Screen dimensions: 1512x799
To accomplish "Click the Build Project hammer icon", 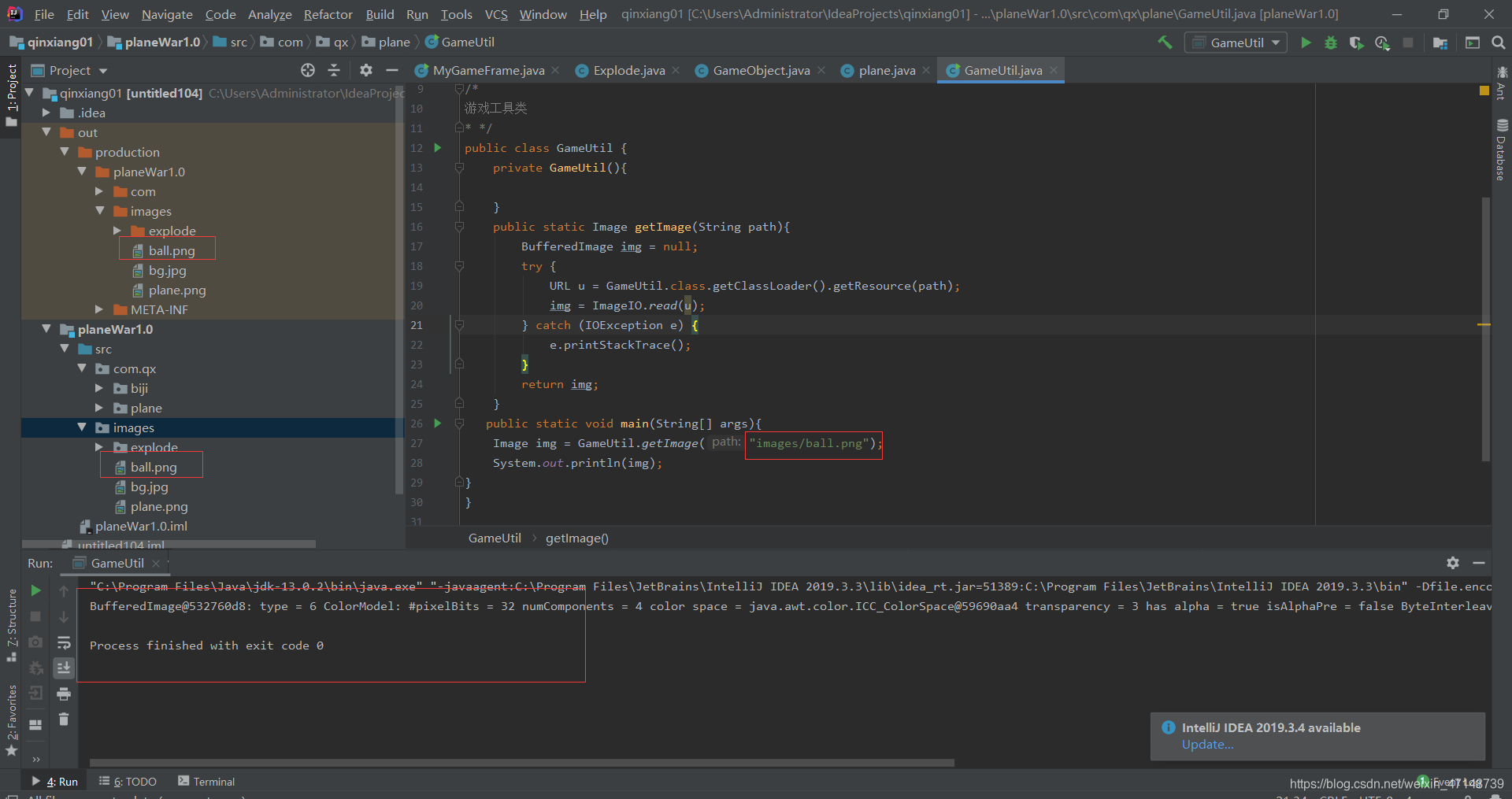I will [x=1165, y=43].
